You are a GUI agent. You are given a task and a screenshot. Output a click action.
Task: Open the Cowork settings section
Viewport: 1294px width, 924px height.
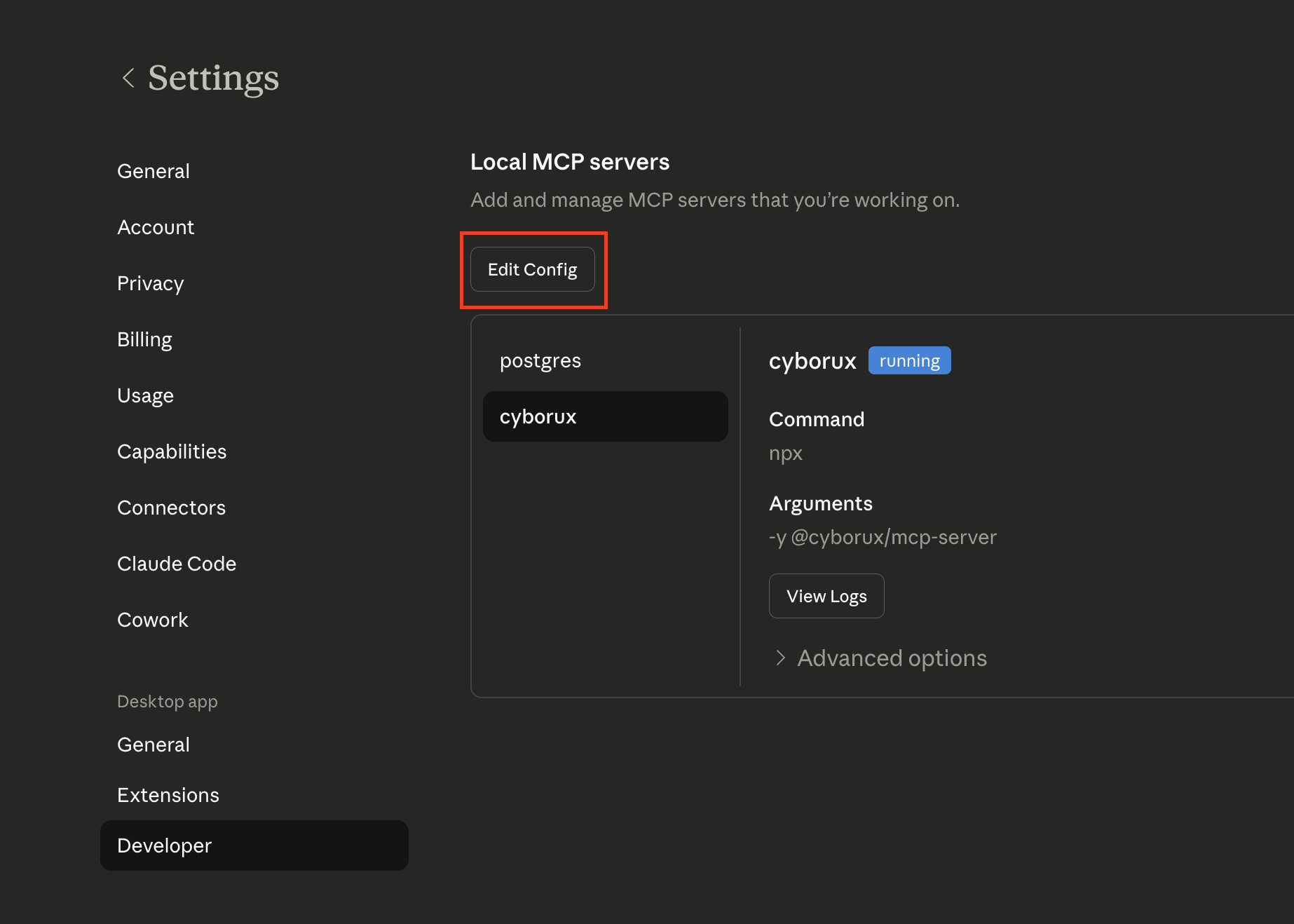tap(152, 619)
